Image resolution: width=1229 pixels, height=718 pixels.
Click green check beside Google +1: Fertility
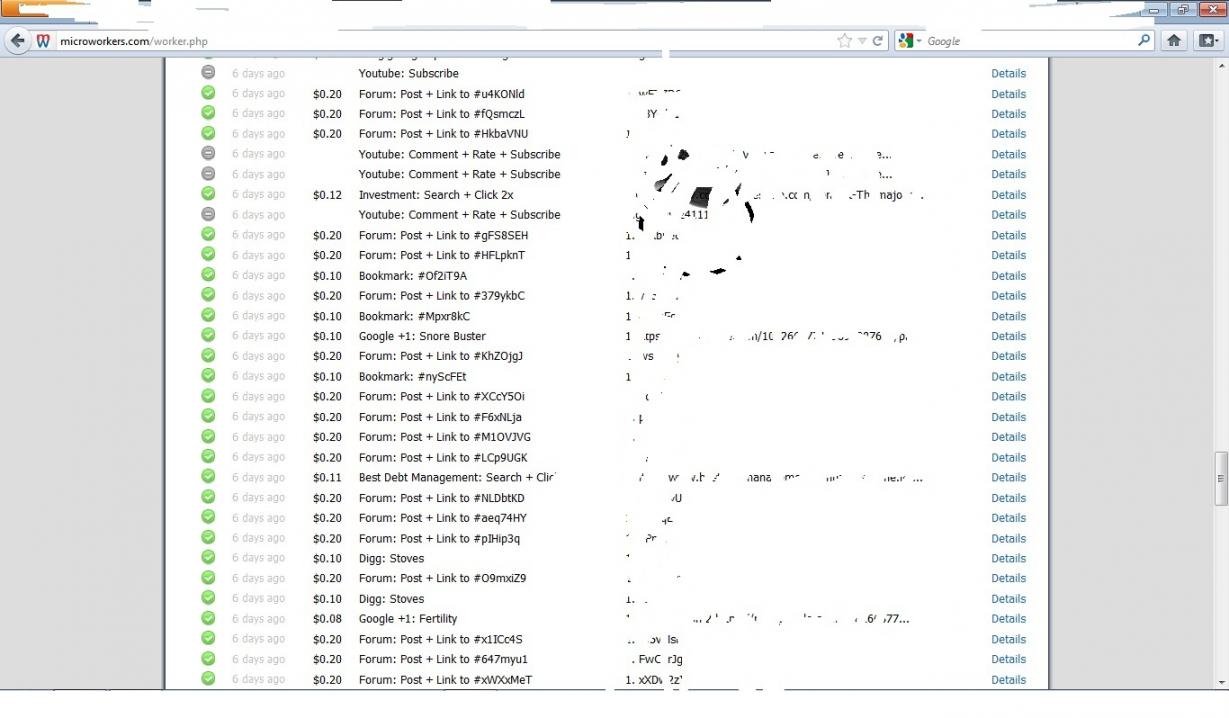[x=208, y=618]
